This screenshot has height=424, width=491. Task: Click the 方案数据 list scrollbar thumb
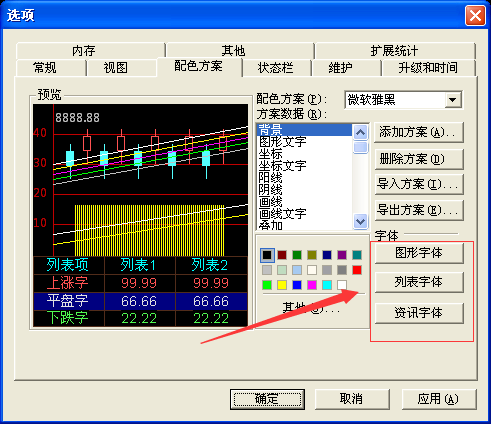point(360,147)
